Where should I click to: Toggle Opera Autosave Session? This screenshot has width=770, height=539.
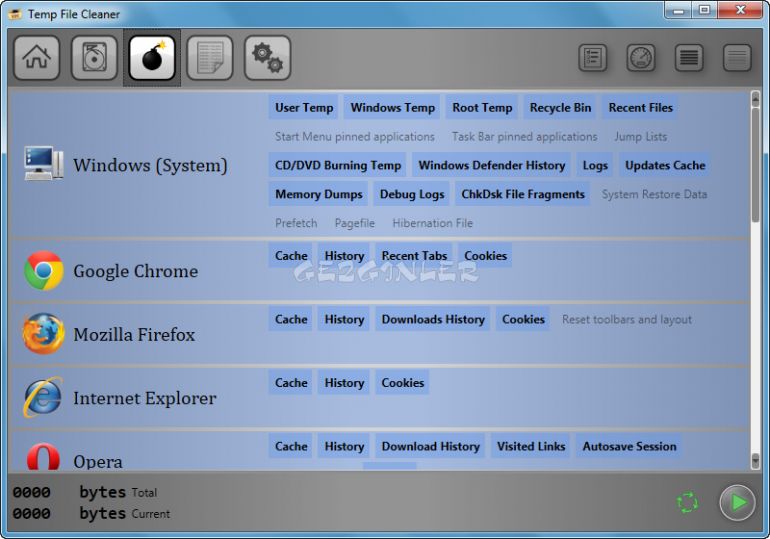[630, 446]
